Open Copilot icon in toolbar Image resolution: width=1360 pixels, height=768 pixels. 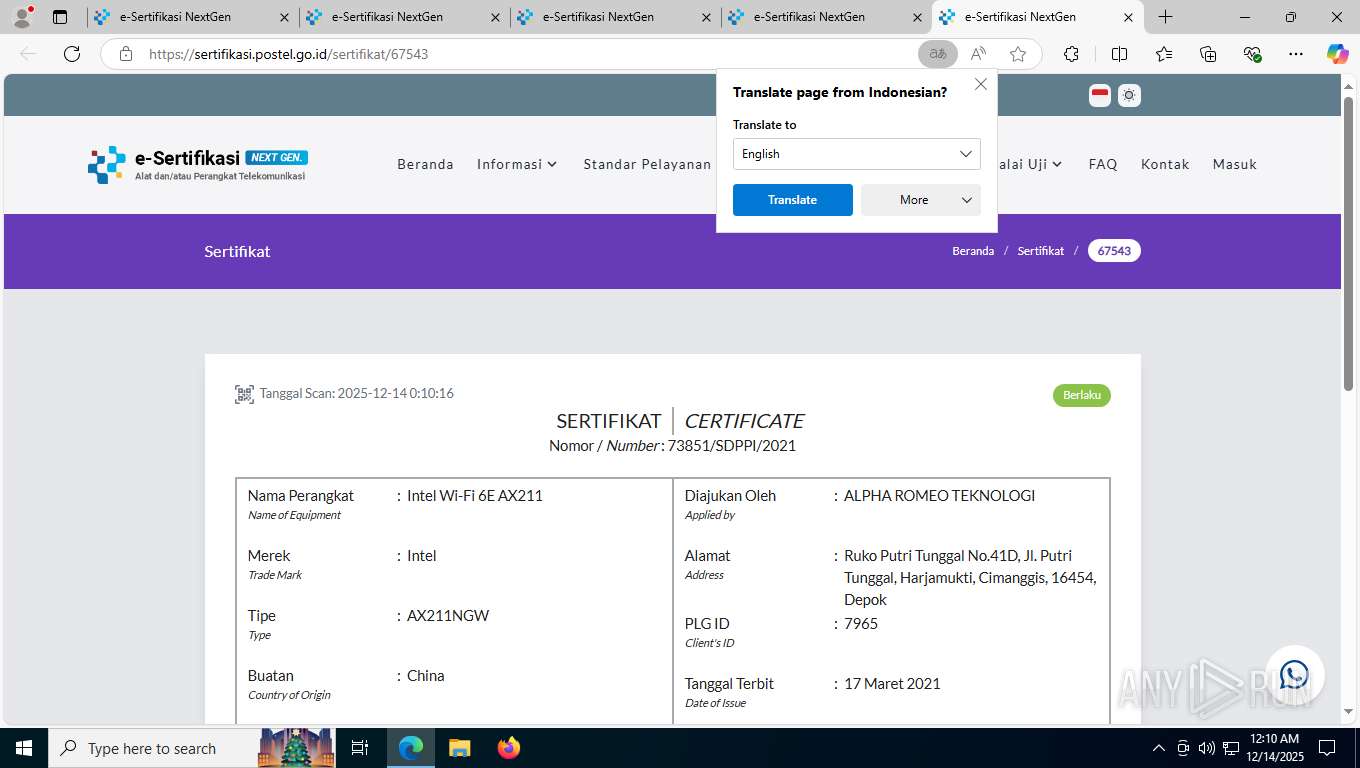(1337, 54)
